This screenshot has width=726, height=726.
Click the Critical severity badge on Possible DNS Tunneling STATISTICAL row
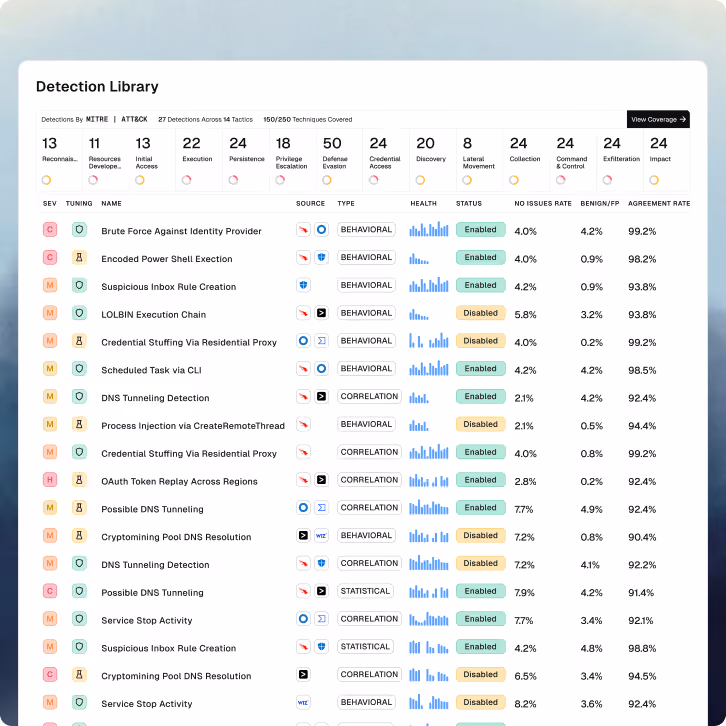(50, 591)
